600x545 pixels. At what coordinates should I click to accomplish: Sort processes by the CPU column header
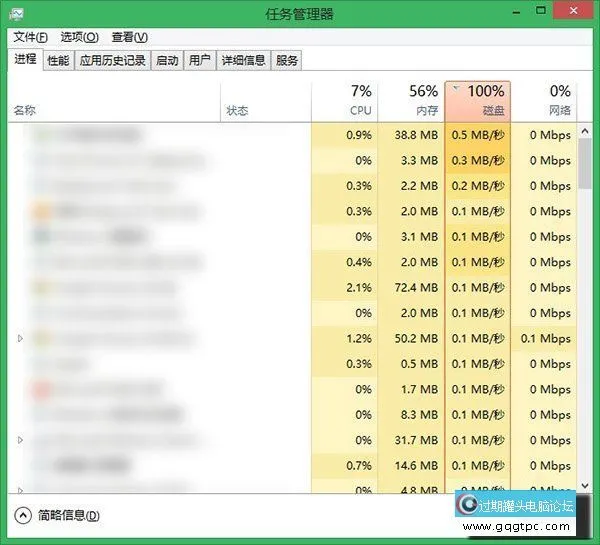point(344,100)
